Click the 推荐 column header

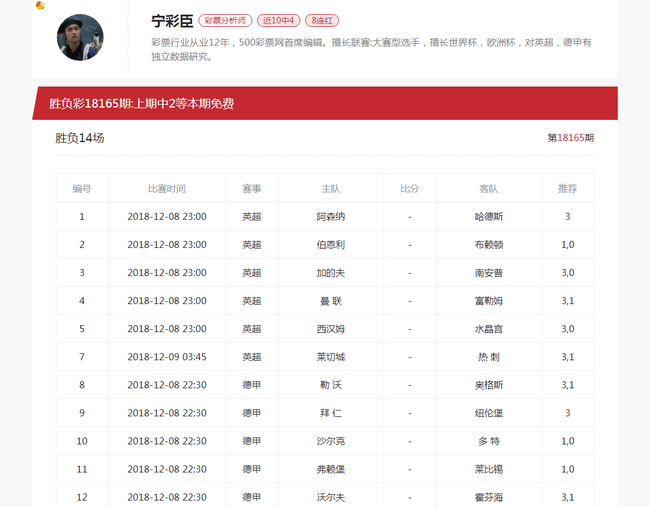pos(568,189)
